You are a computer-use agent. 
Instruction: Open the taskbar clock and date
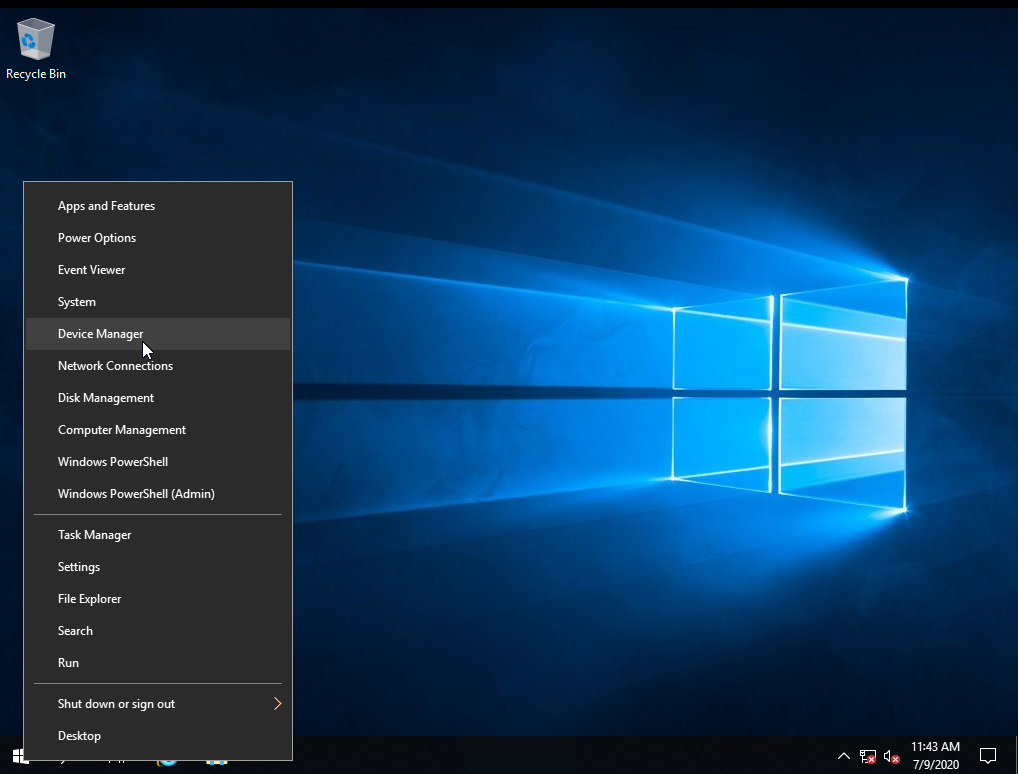coord(935,756)
